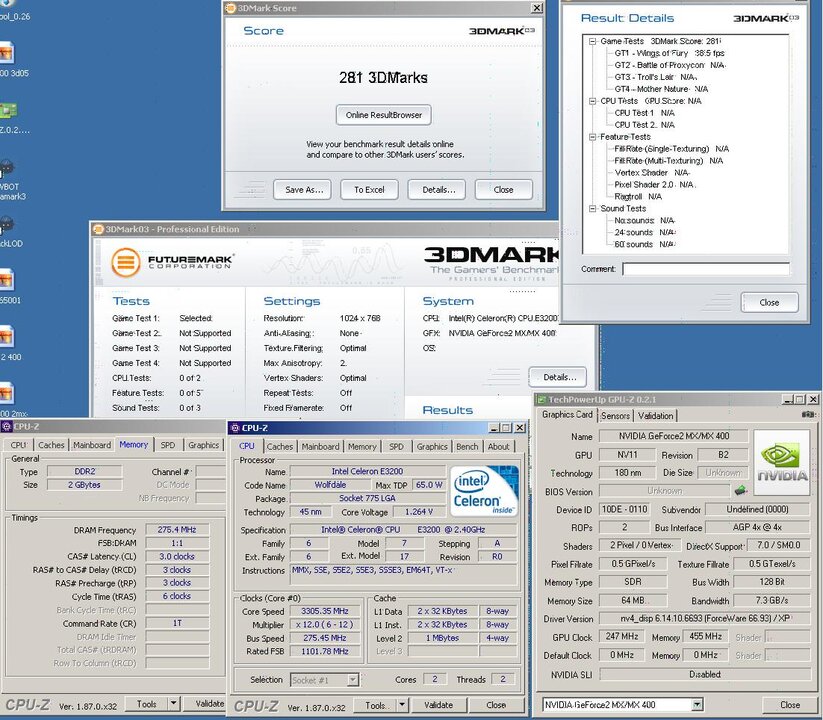Click the Bus Interface value AGP 4x @ 4x
This screenshot has height=720, width=823.
[x=757, y=527]
